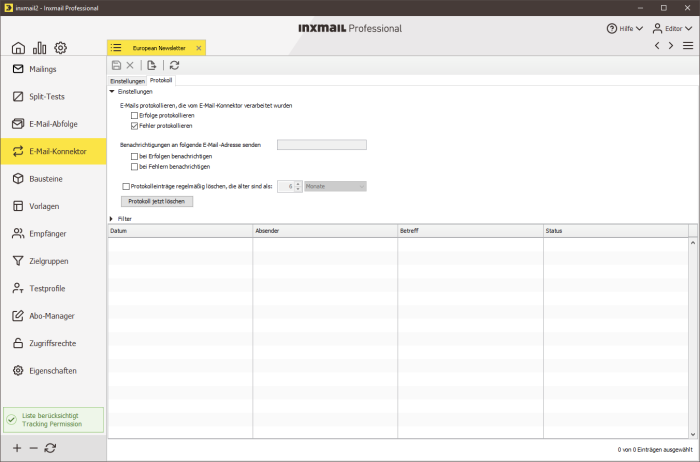Click the reload icon at sidebar bottom

(x=50, y=448)
